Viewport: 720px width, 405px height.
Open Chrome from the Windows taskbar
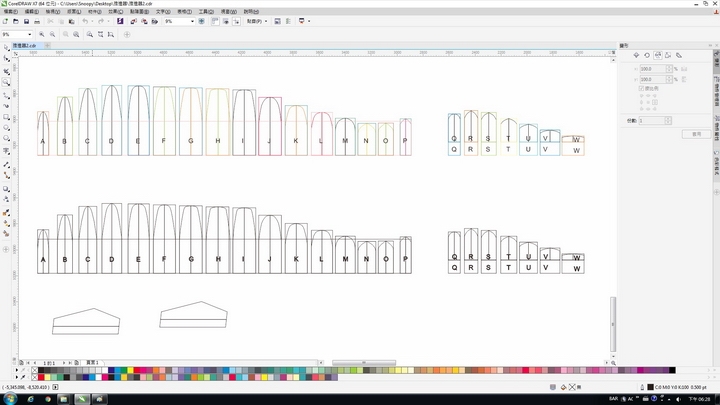(47, 399)
